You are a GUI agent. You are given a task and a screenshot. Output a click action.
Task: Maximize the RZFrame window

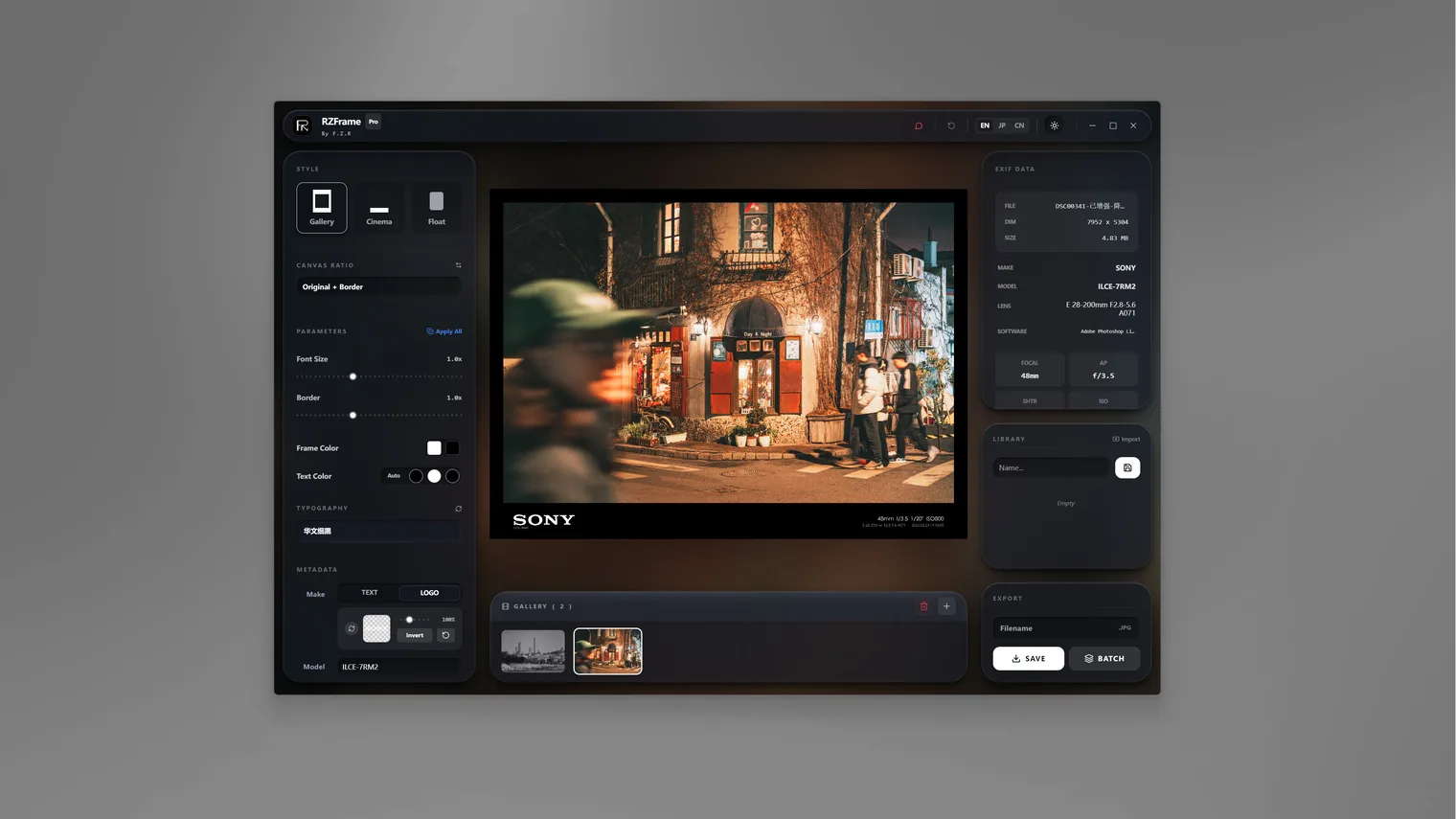click(1113, 125)
